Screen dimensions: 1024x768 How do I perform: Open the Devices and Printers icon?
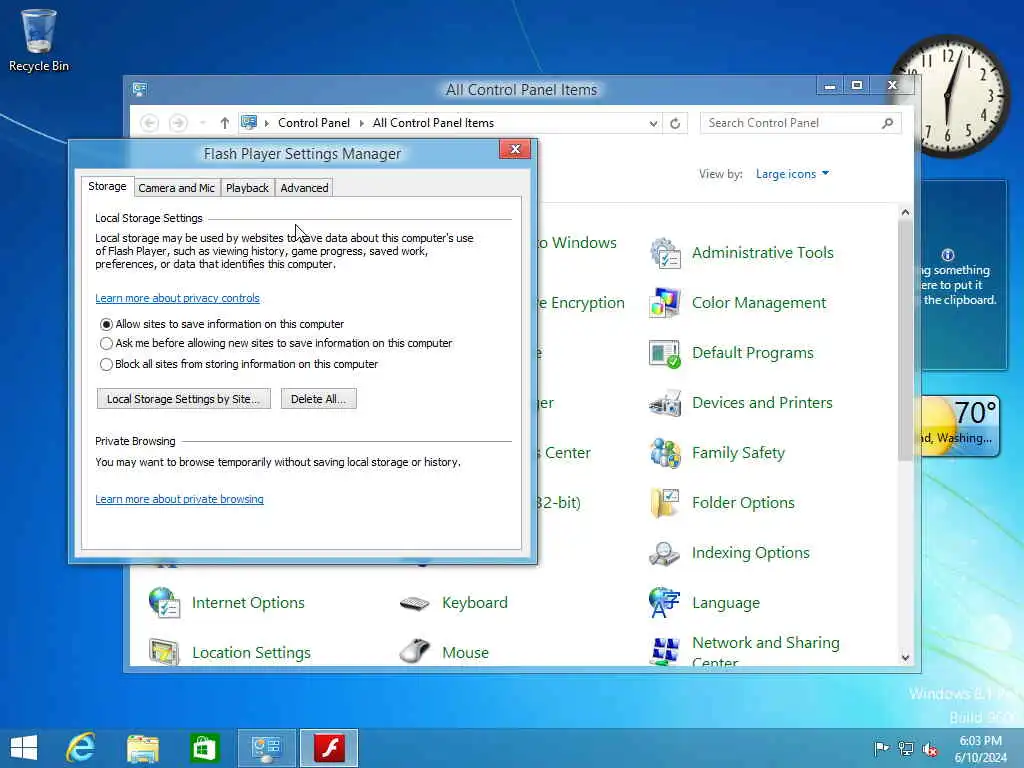click(x=665, y=403)
